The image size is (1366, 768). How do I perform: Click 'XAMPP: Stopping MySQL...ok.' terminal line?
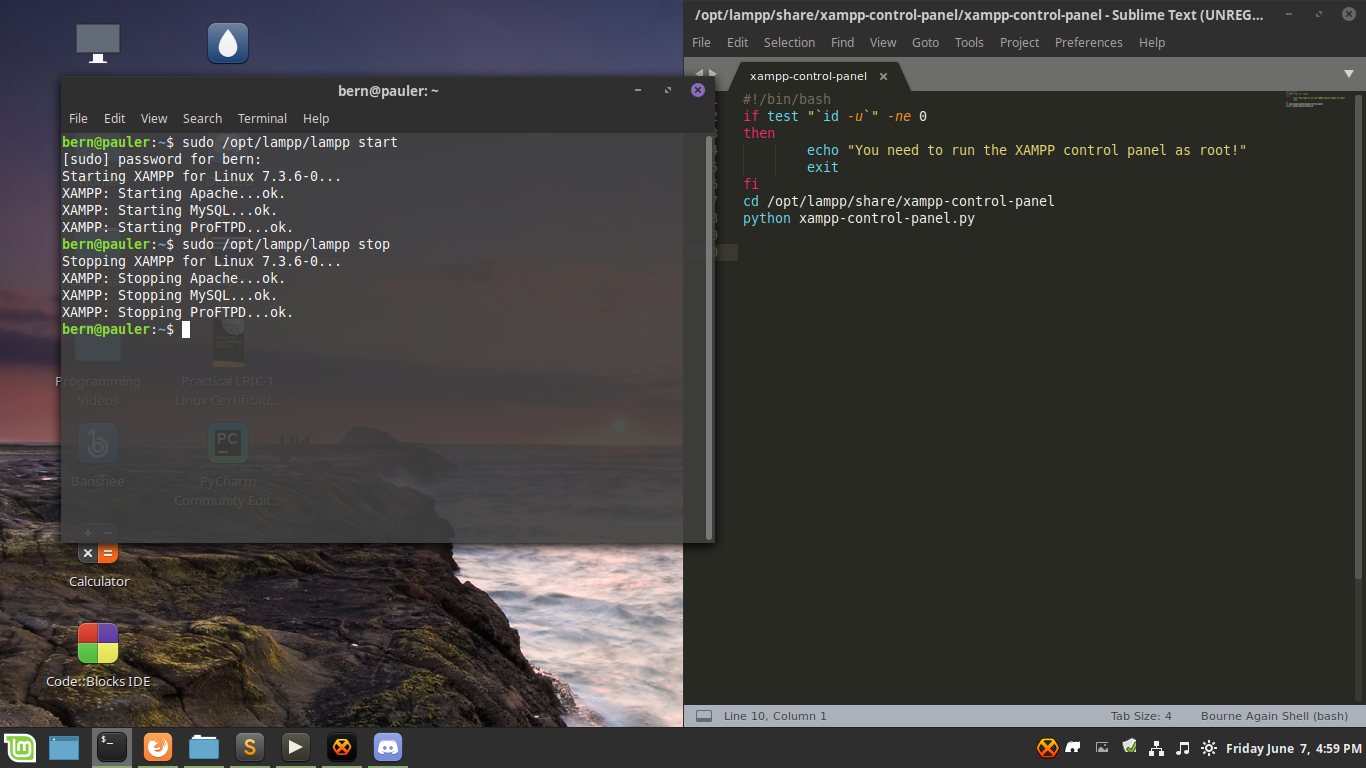coord(170,295)
